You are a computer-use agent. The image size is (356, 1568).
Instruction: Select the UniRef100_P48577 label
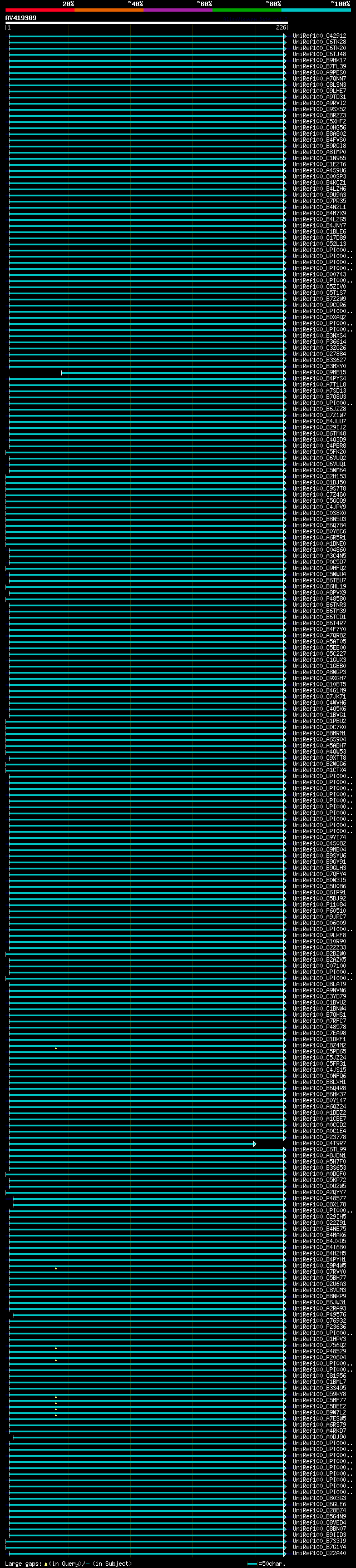[x=319, y=1199]
